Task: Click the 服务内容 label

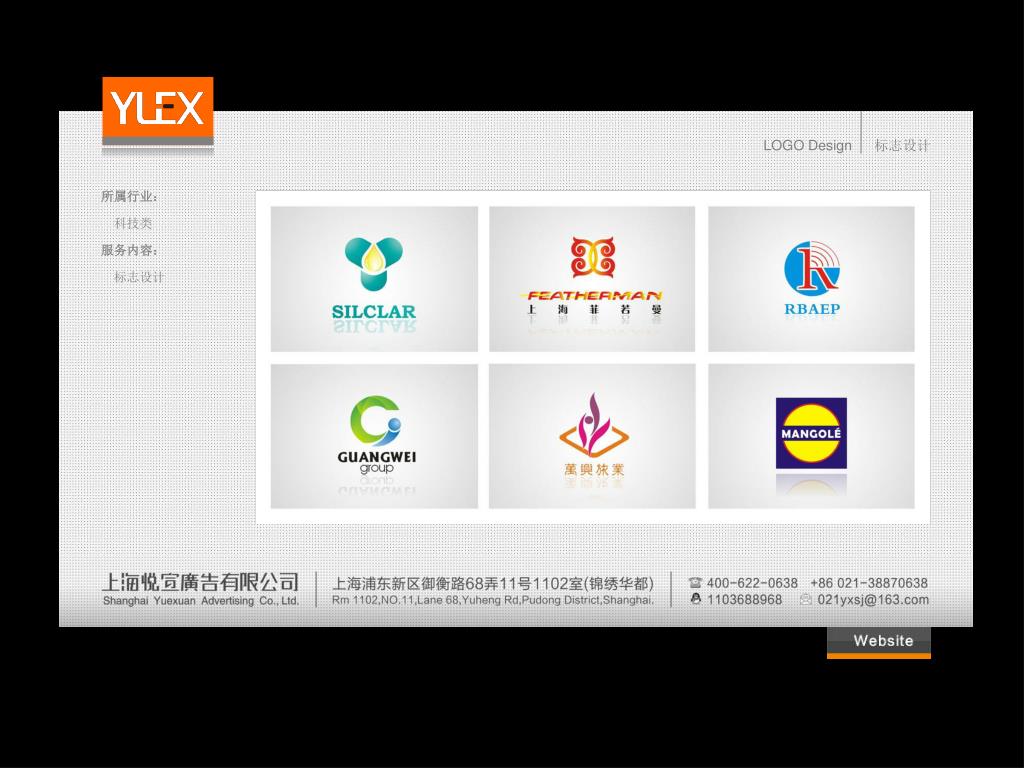Action: pos(129,250)
